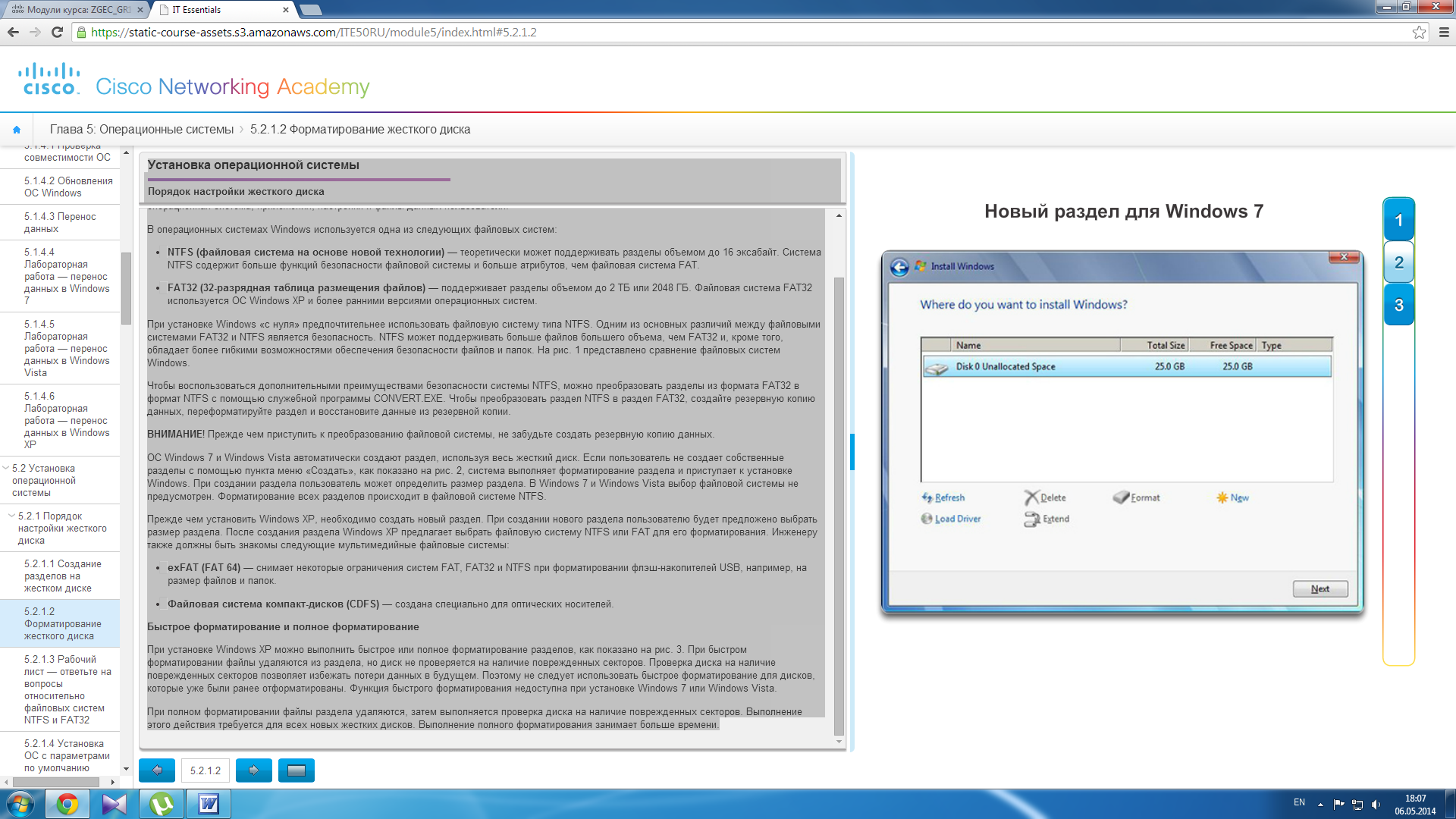The width and height of the screenshot is (1456, 819).
Task: Switch to Модули курса browser tab
Action: point(76,10)
